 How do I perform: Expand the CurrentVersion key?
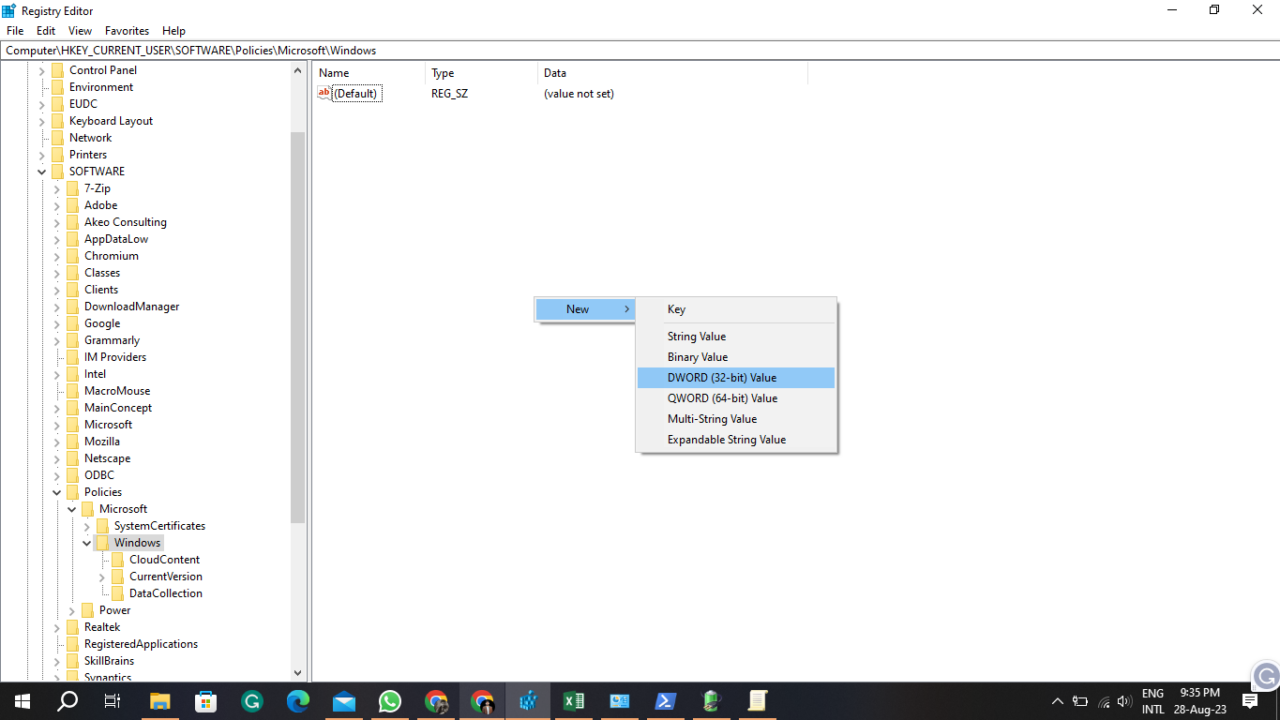[101, 576]
